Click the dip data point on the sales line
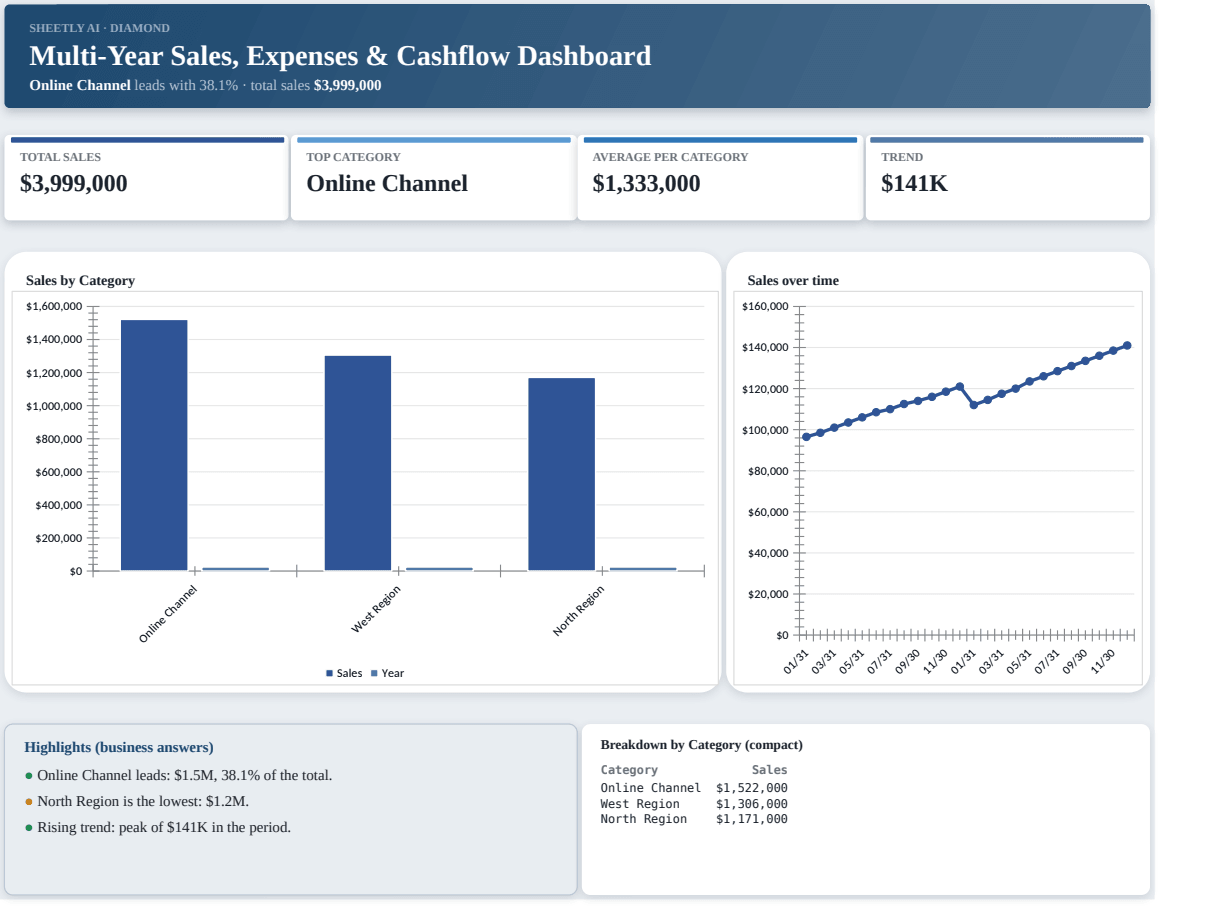The height and width of the screenshot is (922, 1227). point(974,404)
